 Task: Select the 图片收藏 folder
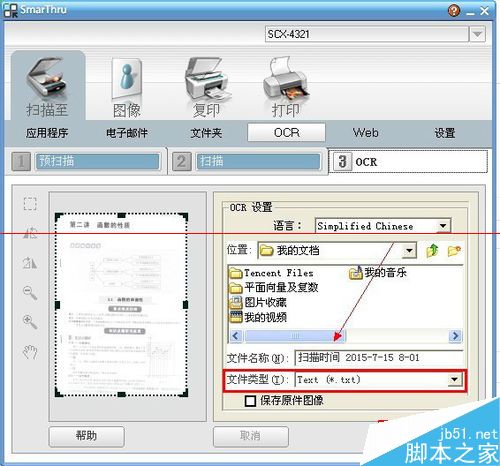pyautogui.click(x=258, y=302)
